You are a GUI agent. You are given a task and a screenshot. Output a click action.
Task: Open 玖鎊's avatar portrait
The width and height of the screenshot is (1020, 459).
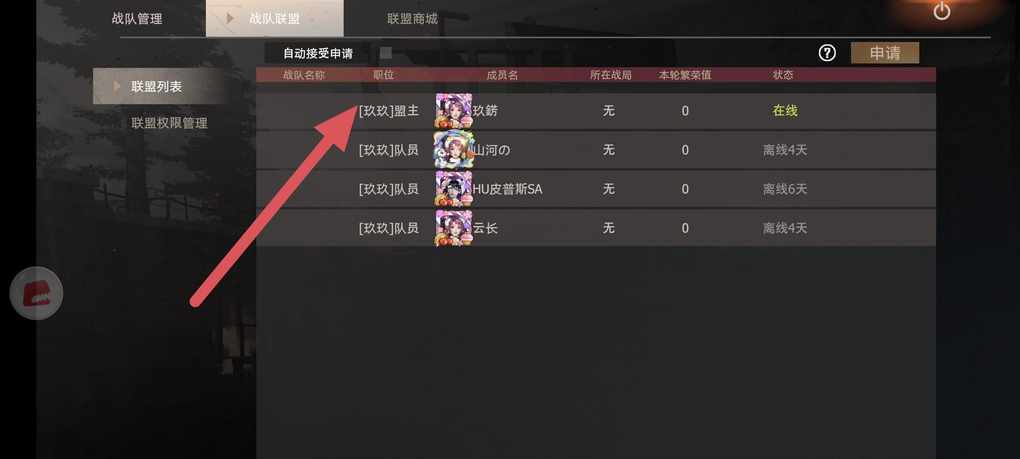coord(454,111)
